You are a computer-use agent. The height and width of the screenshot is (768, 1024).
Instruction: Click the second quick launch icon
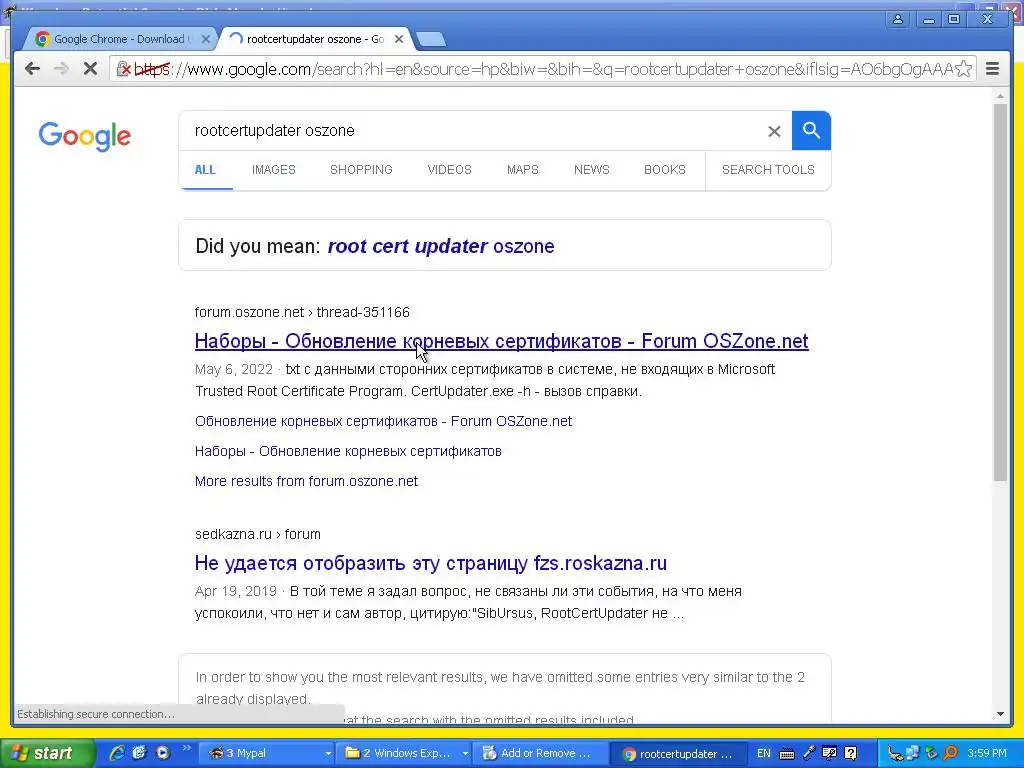click(139, 753)
